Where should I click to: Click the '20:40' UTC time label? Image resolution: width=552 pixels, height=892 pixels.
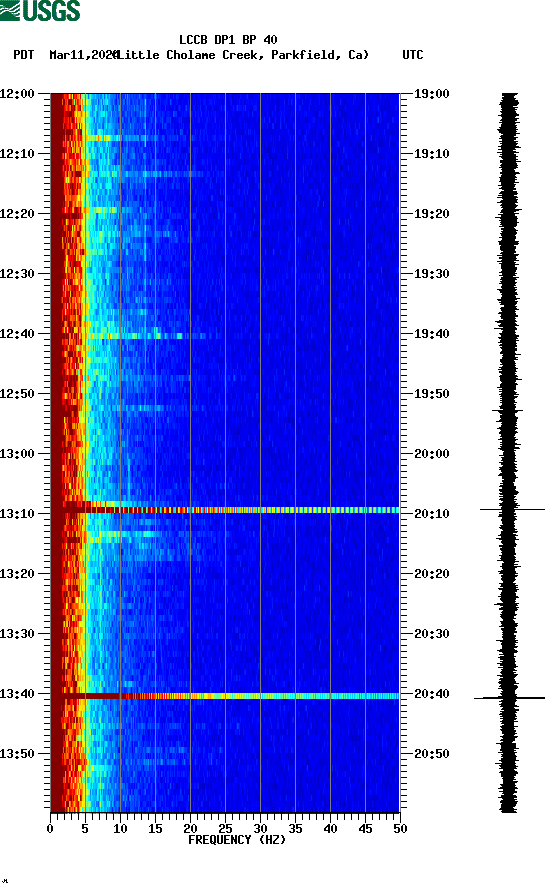click(x=431, y=694)
